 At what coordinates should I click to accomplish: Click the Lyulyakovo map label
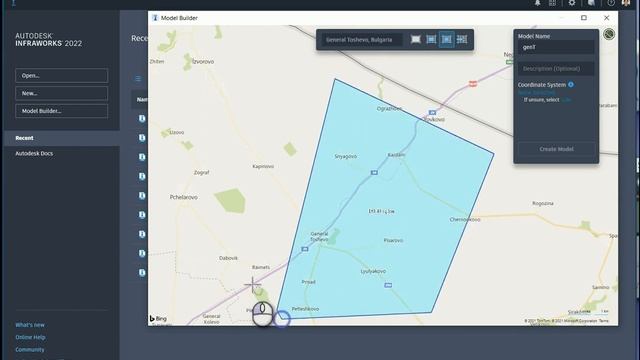pos(373,271)
